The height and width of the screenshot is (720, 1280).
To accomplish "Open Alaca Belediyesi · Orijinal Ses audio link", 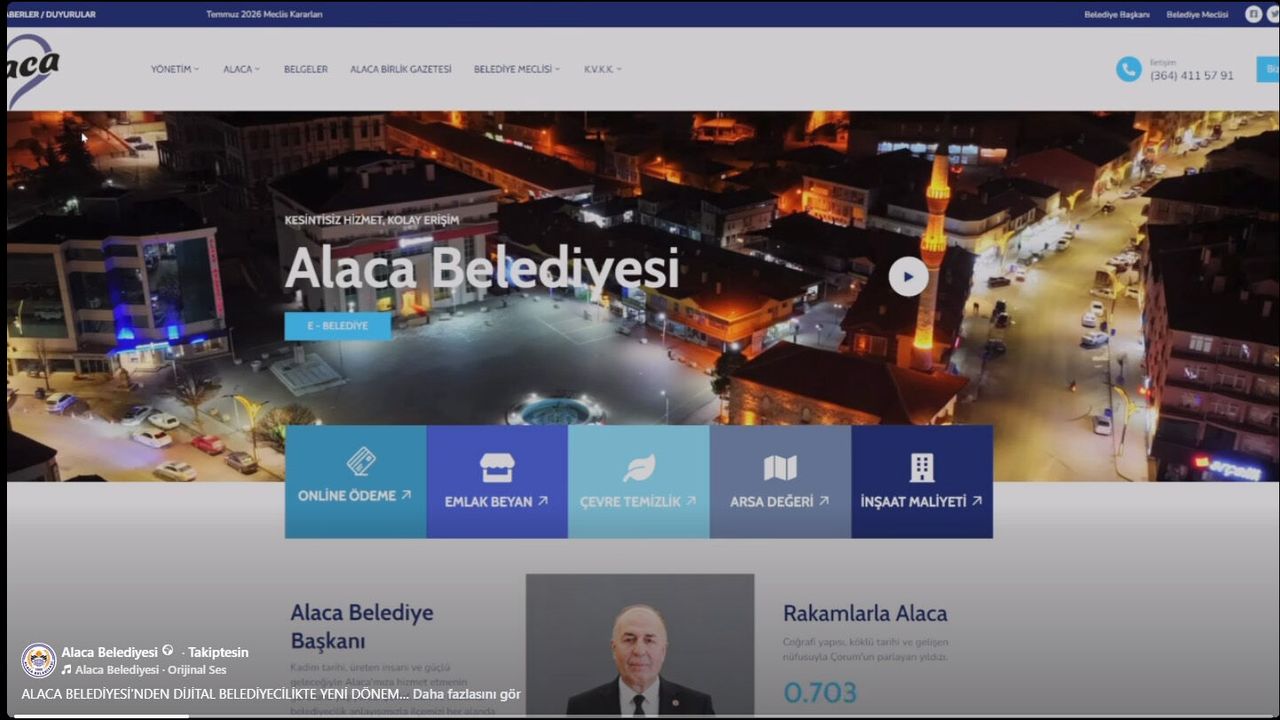I will 150,670.
